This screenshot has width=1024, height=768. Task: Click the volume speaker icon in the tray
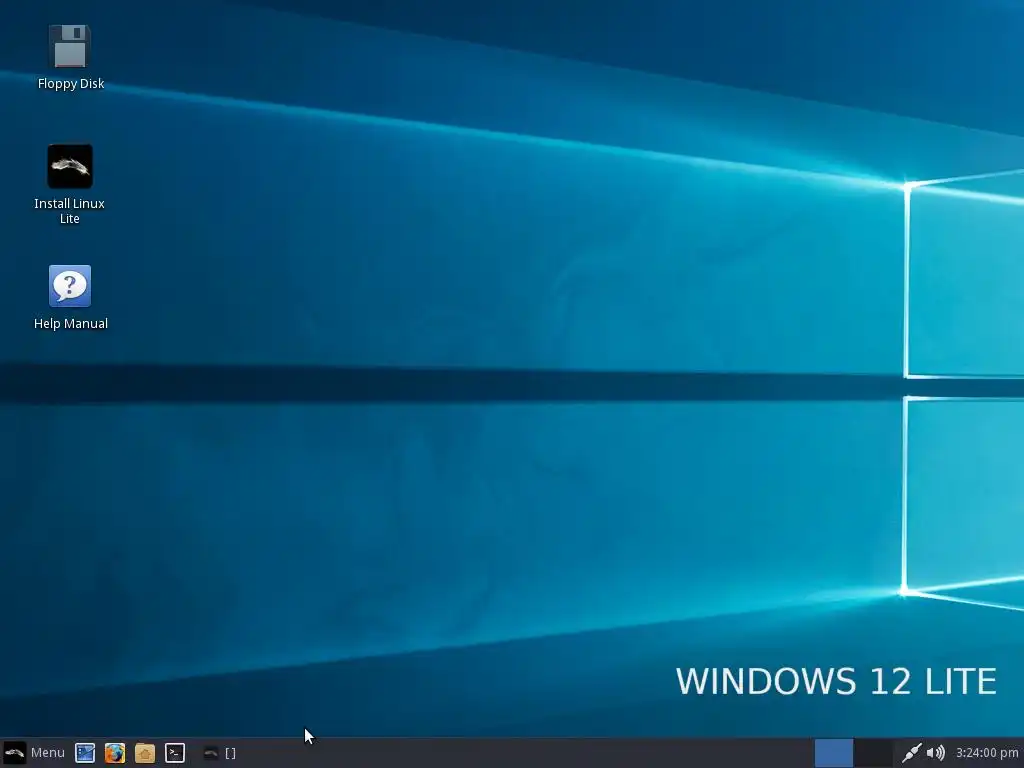pyautogui.click(x=936, y=753)
